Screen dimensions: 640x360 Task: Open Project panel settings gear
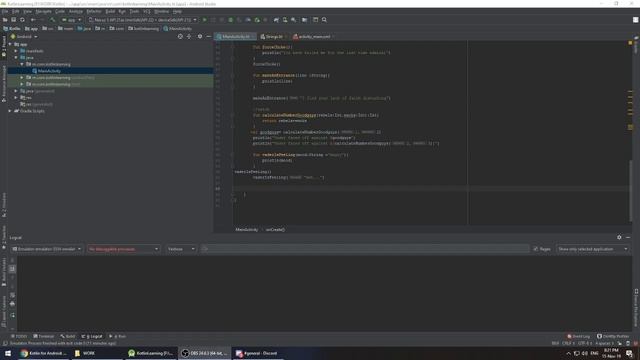click(200, 36)
